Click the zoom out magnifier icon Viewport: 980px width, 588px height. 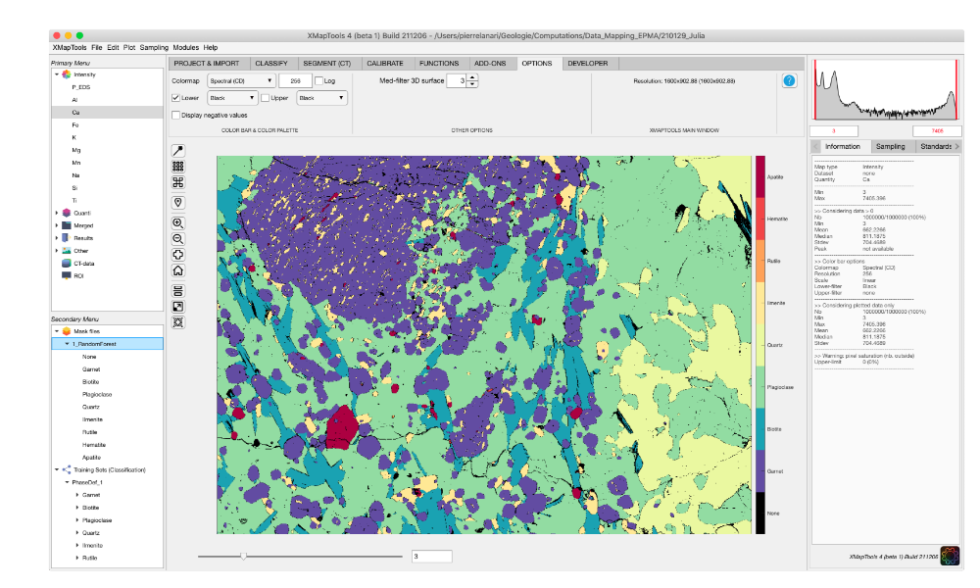pos(178,239)
